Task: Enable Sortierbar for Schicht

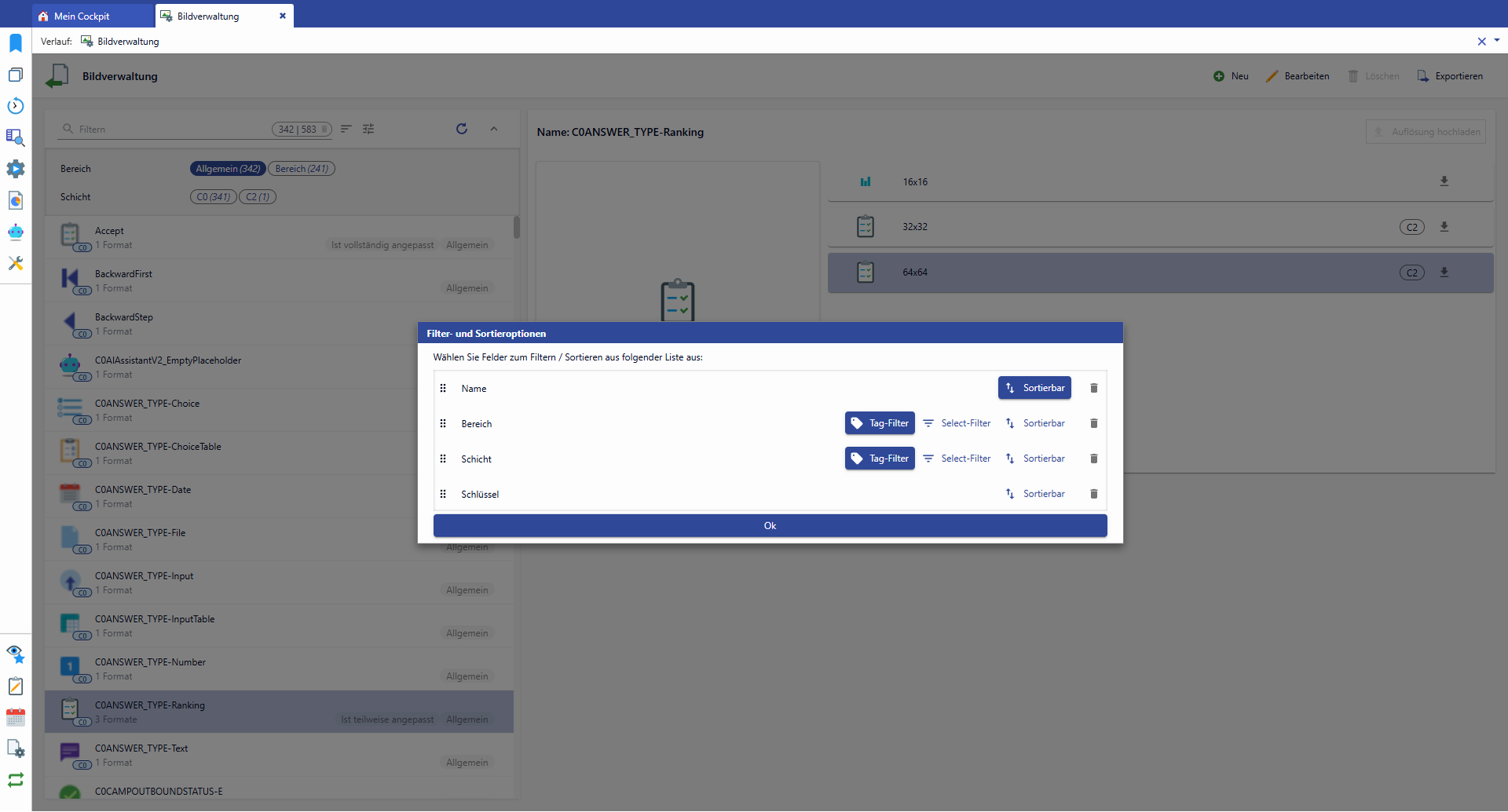Action: 1034,459
